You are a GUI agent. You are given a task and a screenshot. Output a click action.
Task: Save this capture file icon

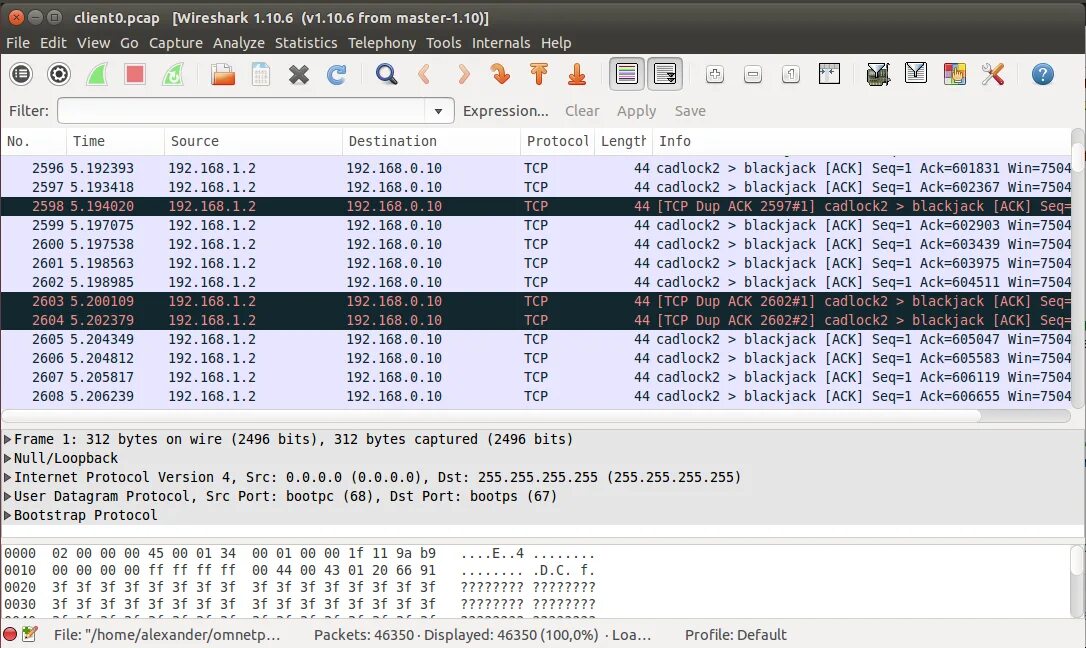pos(261,74)
